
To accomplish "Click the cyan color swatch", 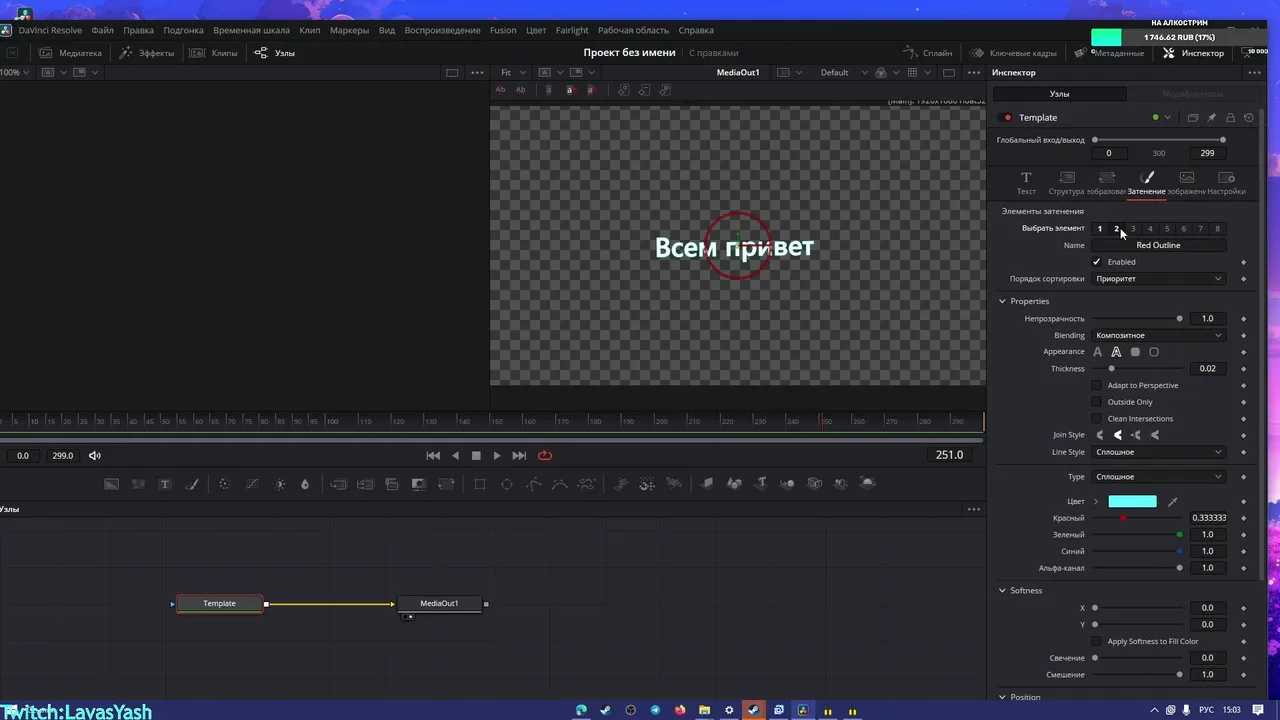I will [x=1132, y=501].
